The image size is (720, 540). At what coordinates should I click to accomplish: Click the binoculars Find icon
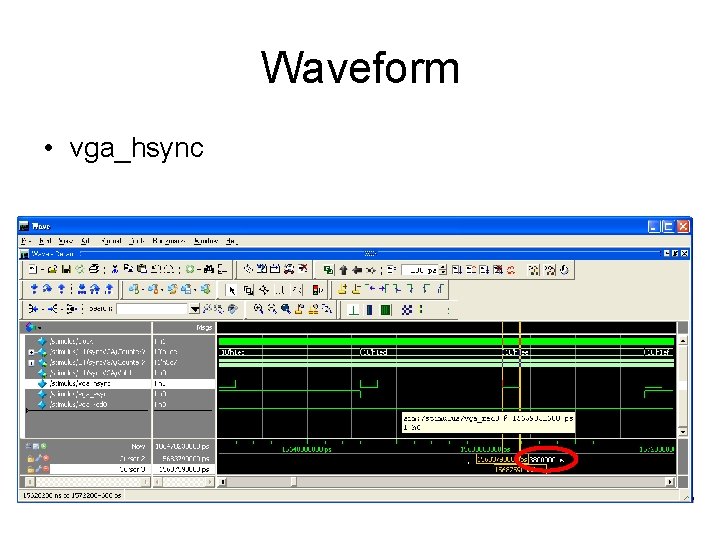pyautogui.click(x=209, y=270)
